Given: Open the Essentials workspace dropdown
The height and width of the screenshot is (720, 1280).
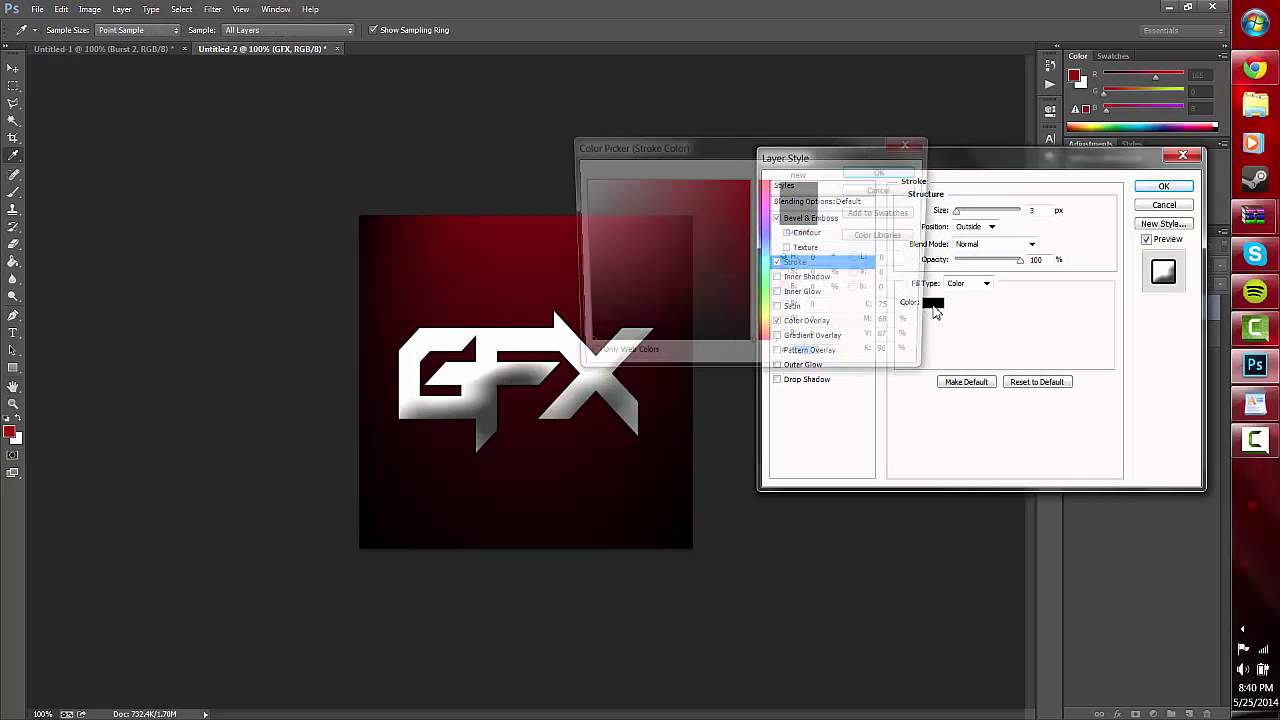Looking at the screenshot, I should pos(1183,31).
